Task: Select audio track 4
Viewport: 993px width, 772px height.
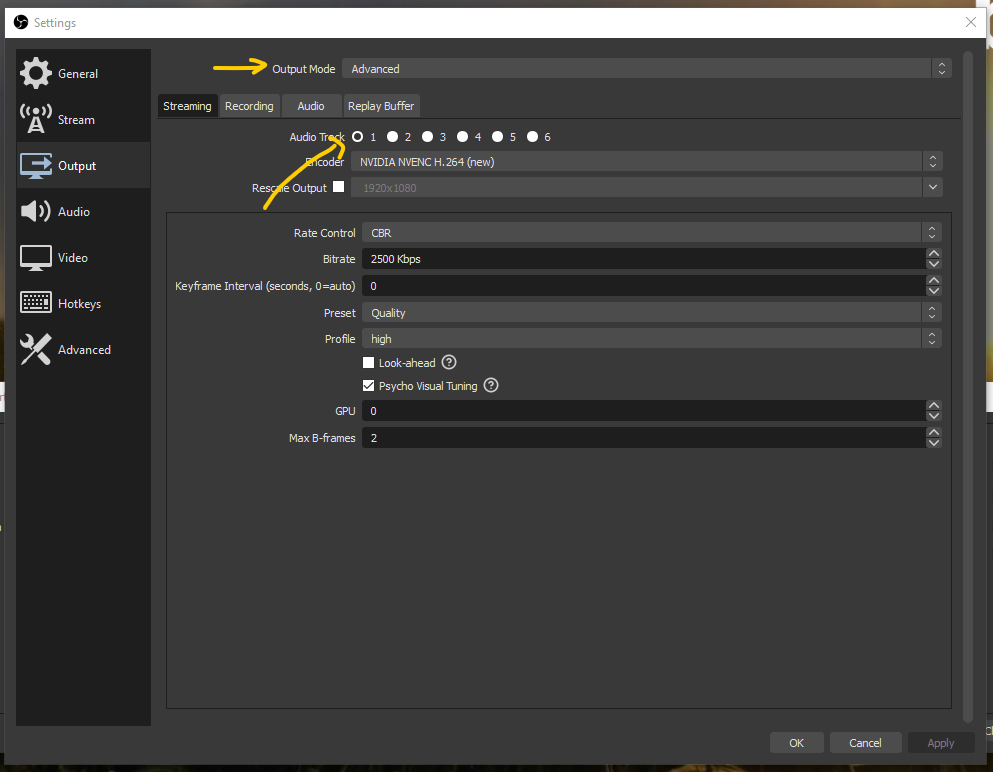Action: coord(462,136)
